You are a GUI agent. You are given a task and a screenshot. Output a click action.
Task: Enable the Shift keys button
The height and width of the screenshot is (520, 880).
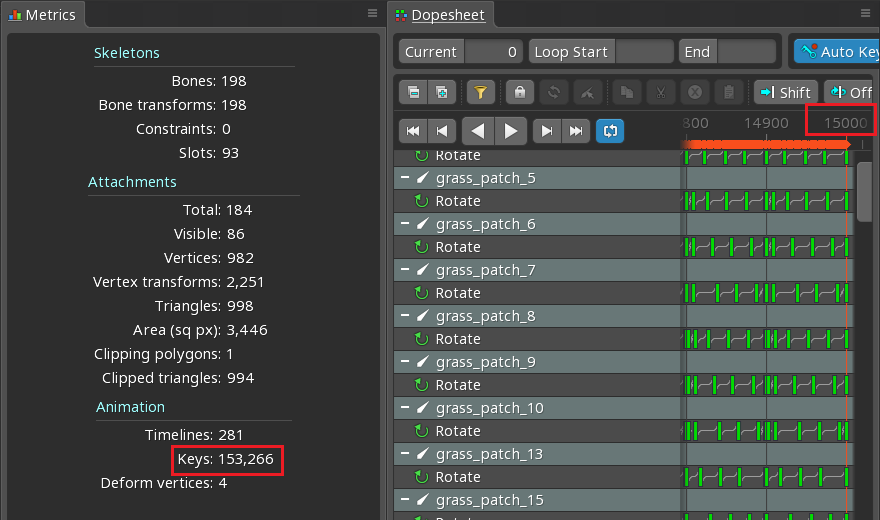coord(785,92)
